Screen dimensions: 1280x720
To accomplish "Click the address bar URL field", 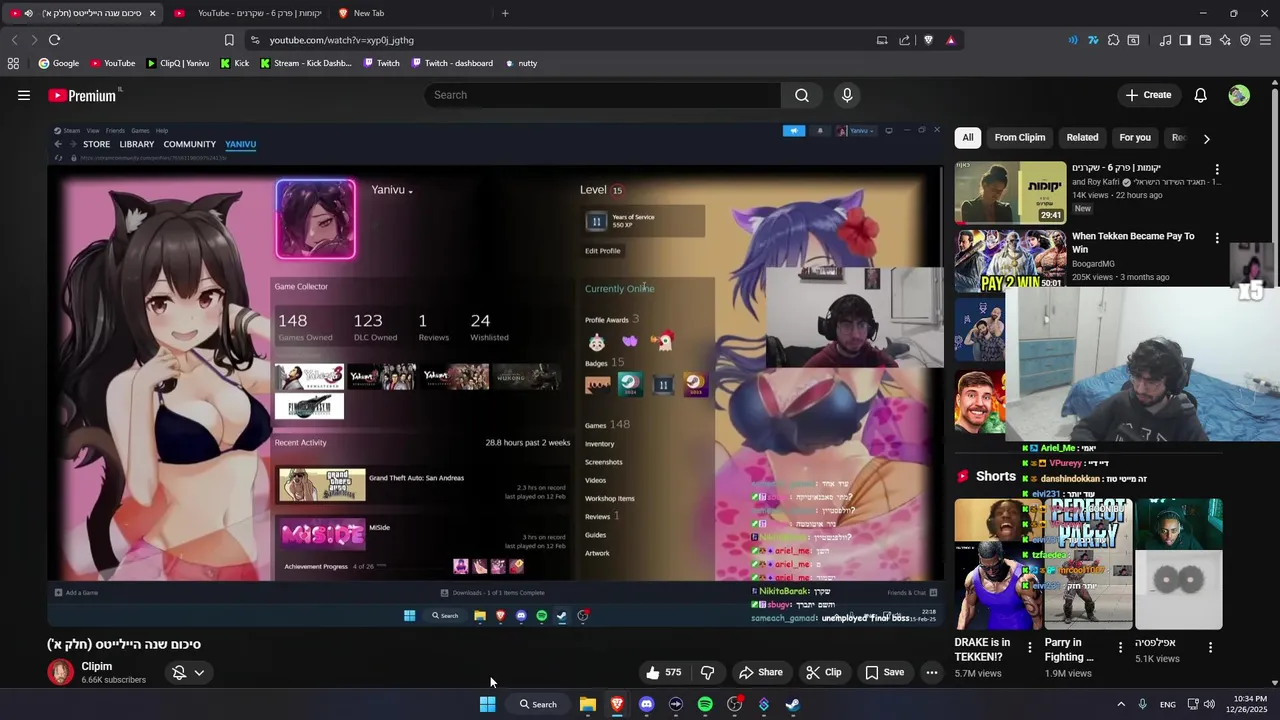I will [x=560, y=40].
